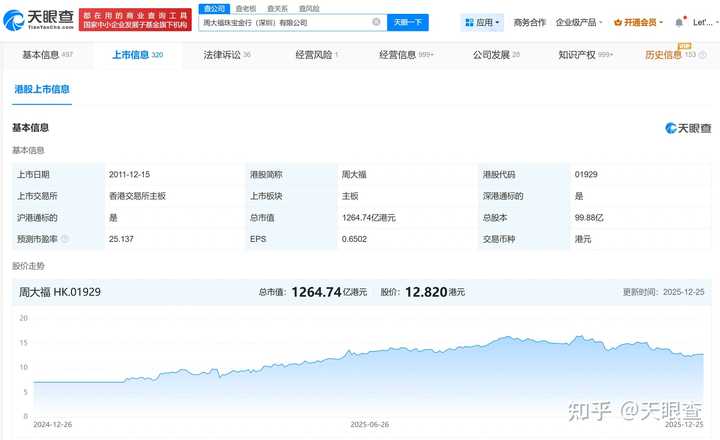Open the 知识产权 tab
720x440 pixels.
tap(585, 55)
